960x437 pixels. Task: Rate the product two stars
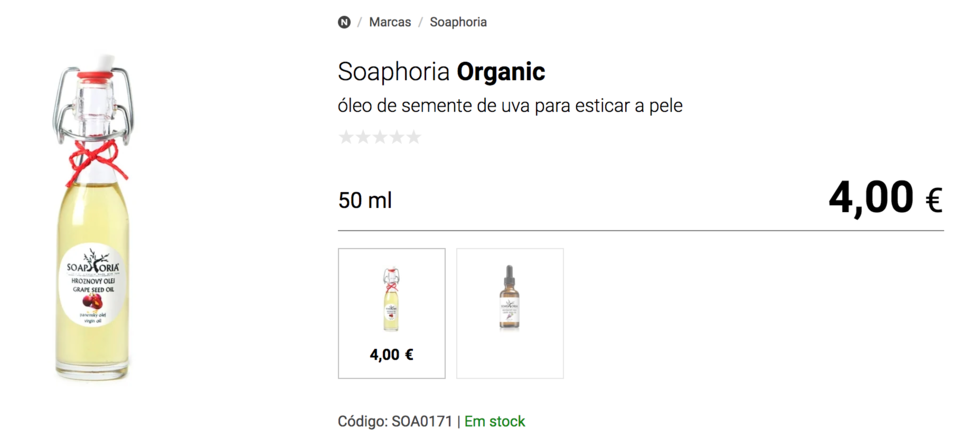coord(363,137)
